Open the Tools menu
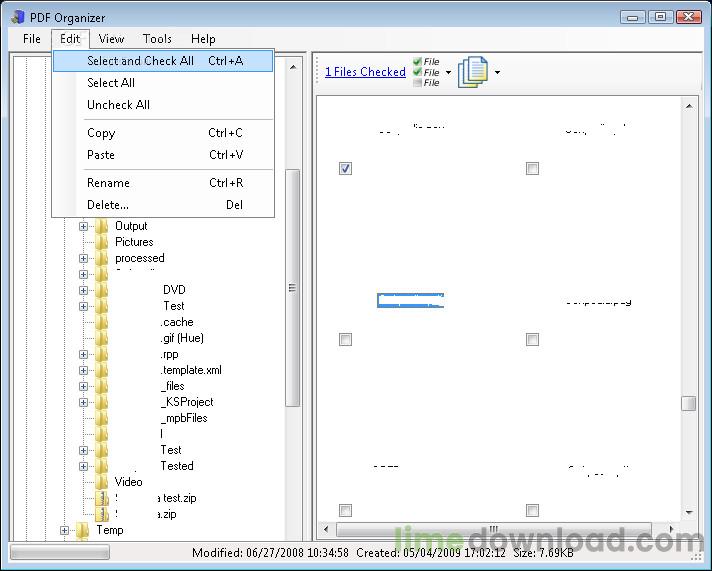 tap(157, 39)
